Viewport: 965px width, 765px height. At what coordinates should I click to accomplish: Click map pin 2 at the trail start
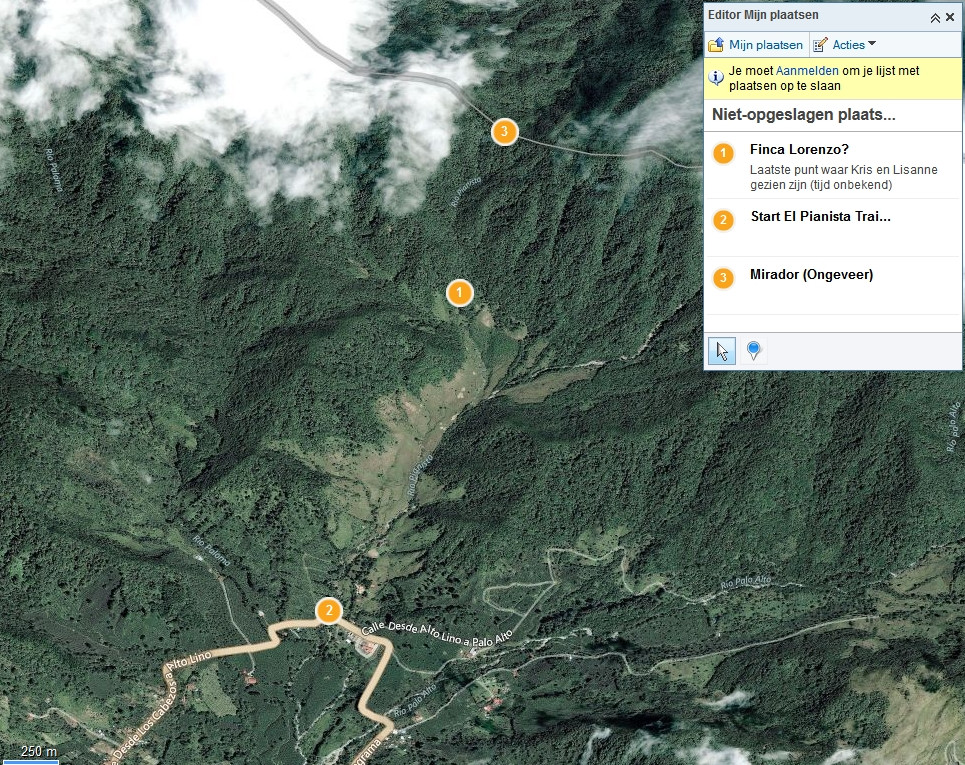coord(328,610)
